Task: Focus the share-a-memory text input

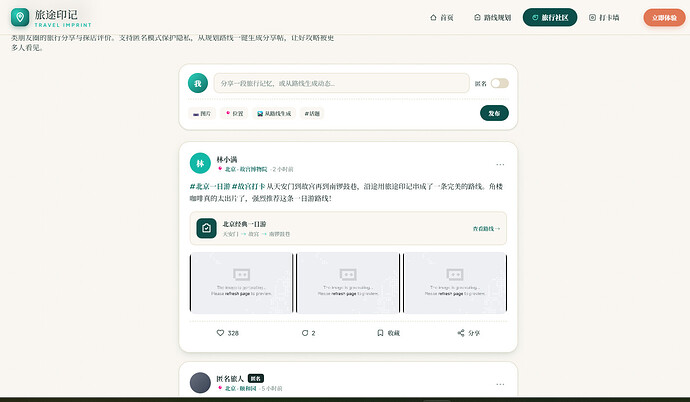Action: pos(341,83)
